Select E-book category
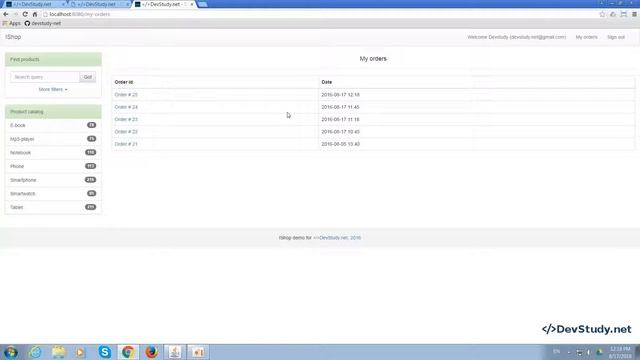Screen dimensions: 640x360 [x=53, y=125]
